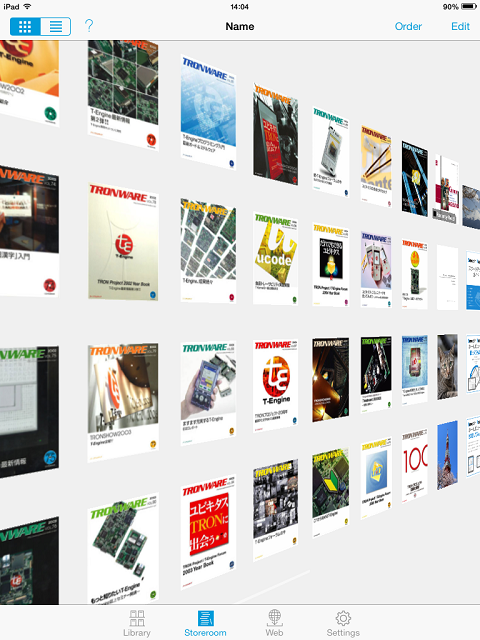Open the TRONSHOW2003 magazine cover
Image resolution: width=480 pixels, height=640 pixels.
pyautogui.click(x=123, y=402)
